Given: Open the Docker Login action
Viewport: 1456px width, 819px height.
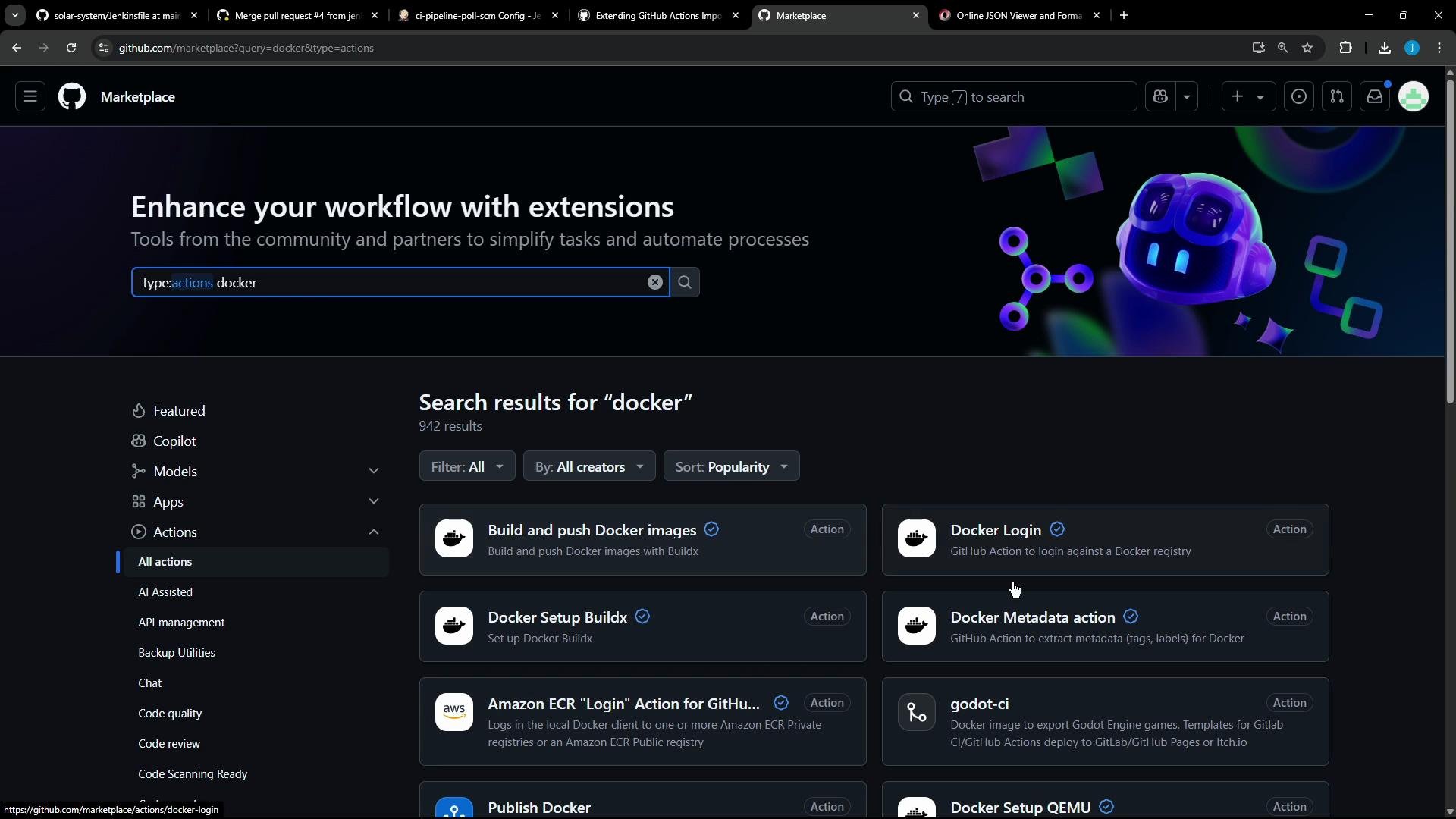Looking at the screenshot, I should coord(996,530).
